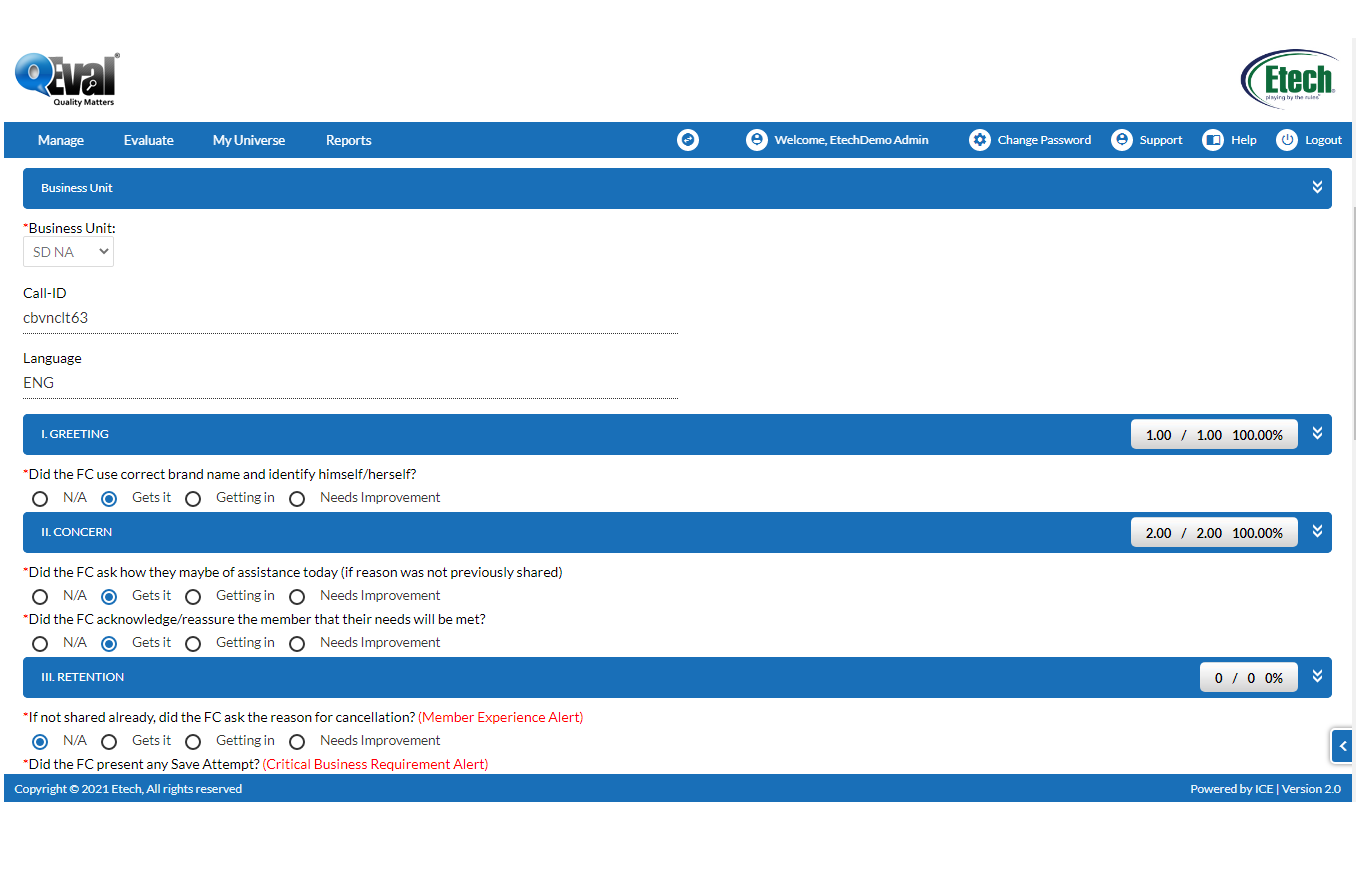The height and width of the screenshot is (874, 1356).
Task: Select N/A for the reason for cancellation question
Action: coord(40,741)
